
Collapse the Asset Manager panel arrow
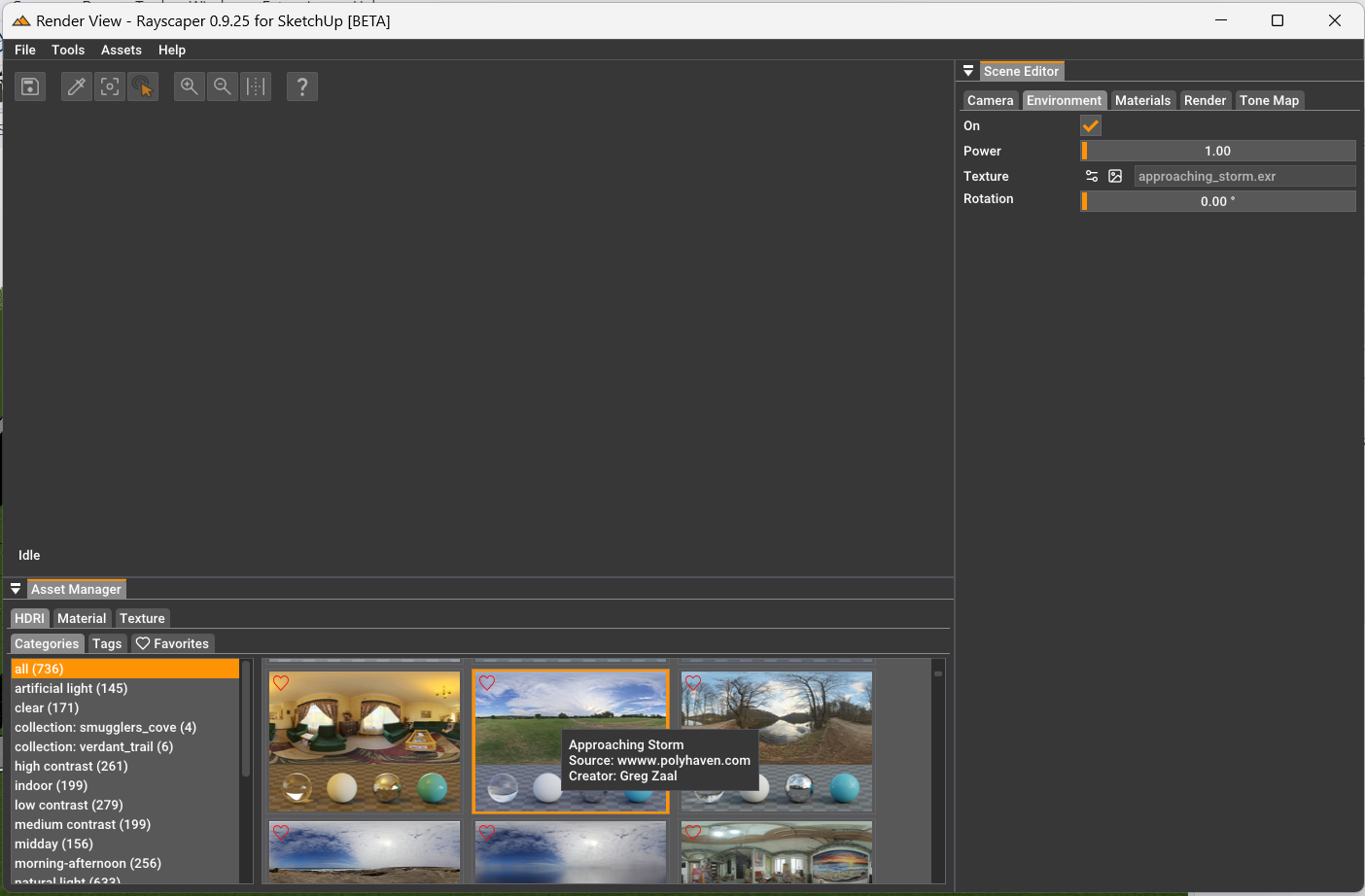click(x=16, y=589)
